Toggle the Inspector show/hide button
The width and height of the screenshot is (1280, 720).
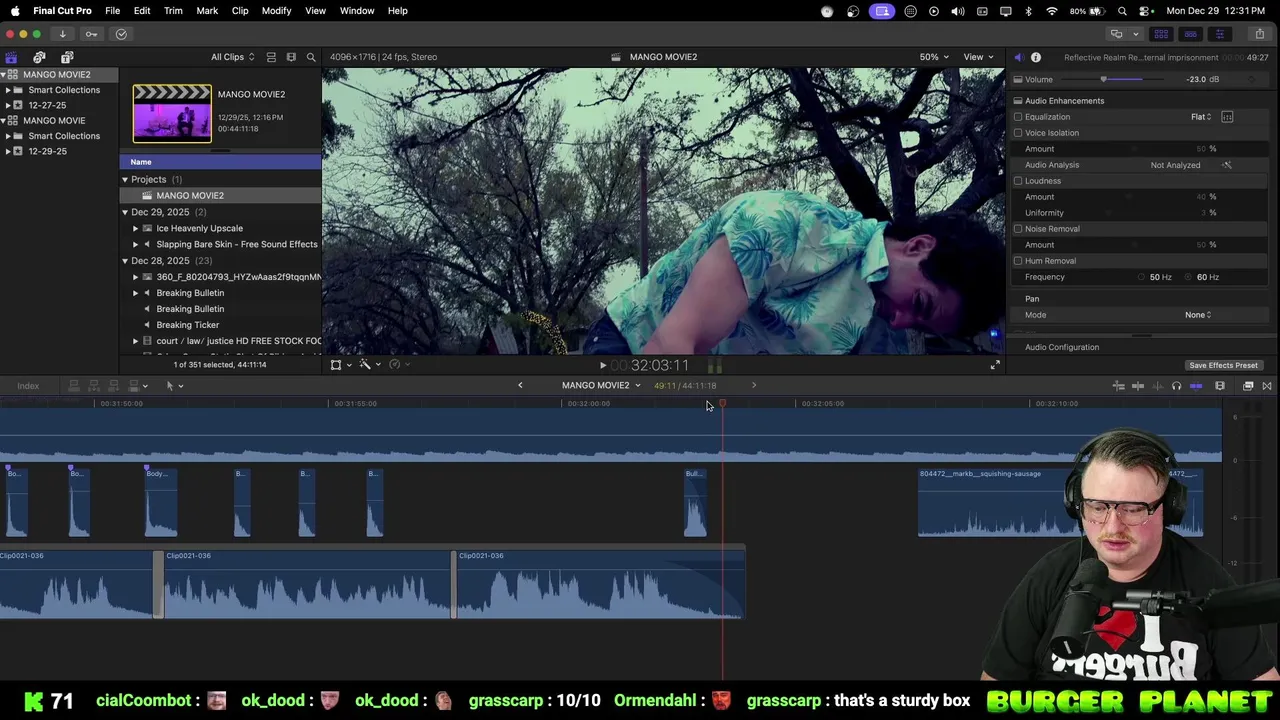pos(1219,34)
